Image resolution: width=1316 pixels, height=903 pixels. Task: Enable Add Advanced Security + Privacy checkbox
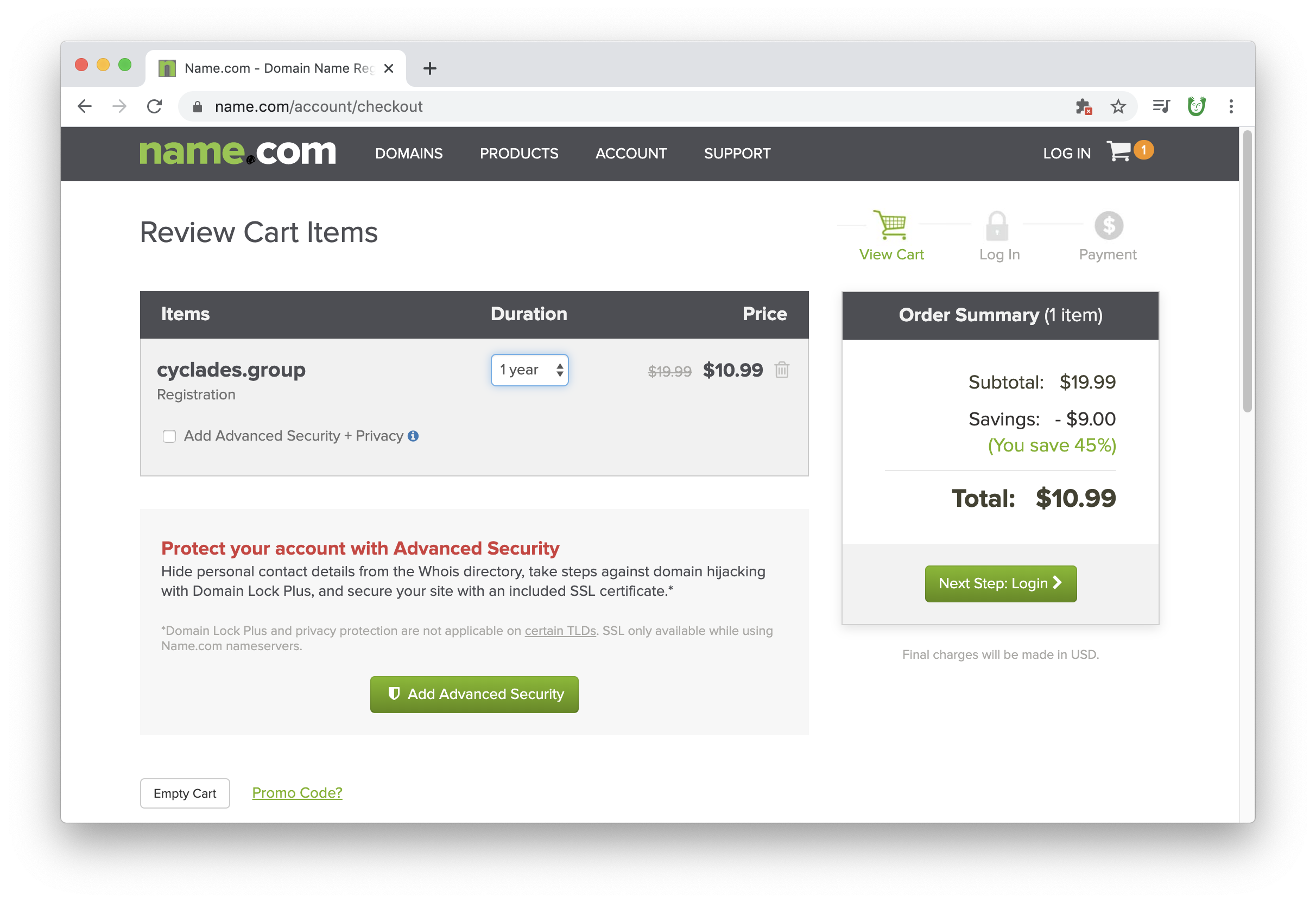(169, 436)
